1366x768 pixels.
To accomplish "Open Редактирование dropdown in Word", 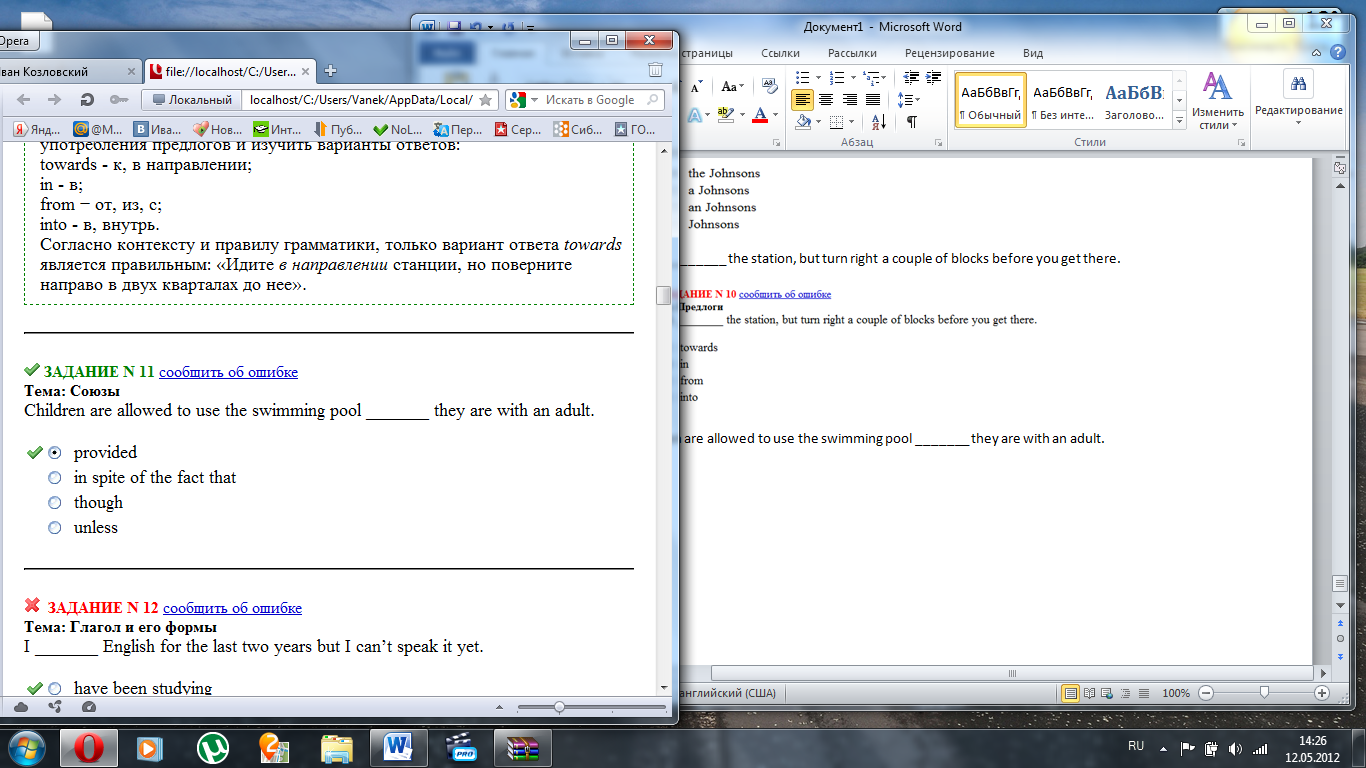I will (x=1298, y=98).
